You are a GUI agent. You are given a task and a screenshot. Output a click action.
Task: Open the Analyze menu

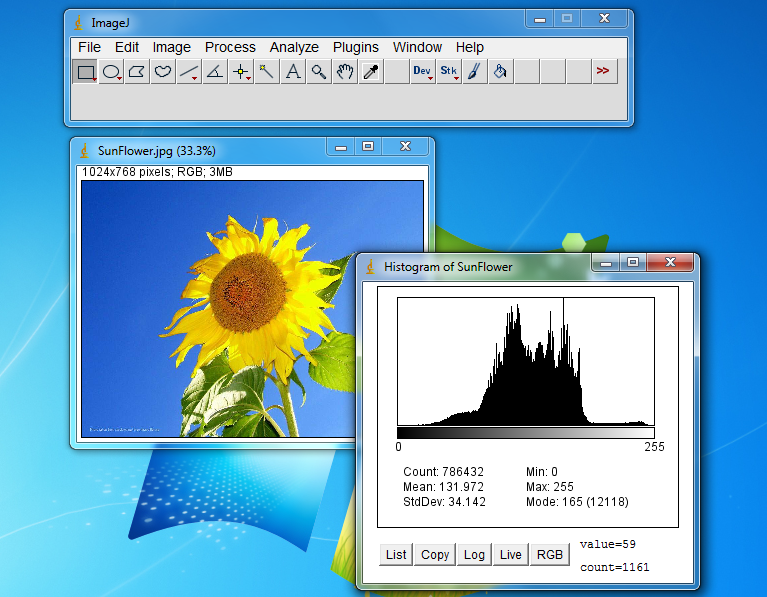tap(294, 47)
